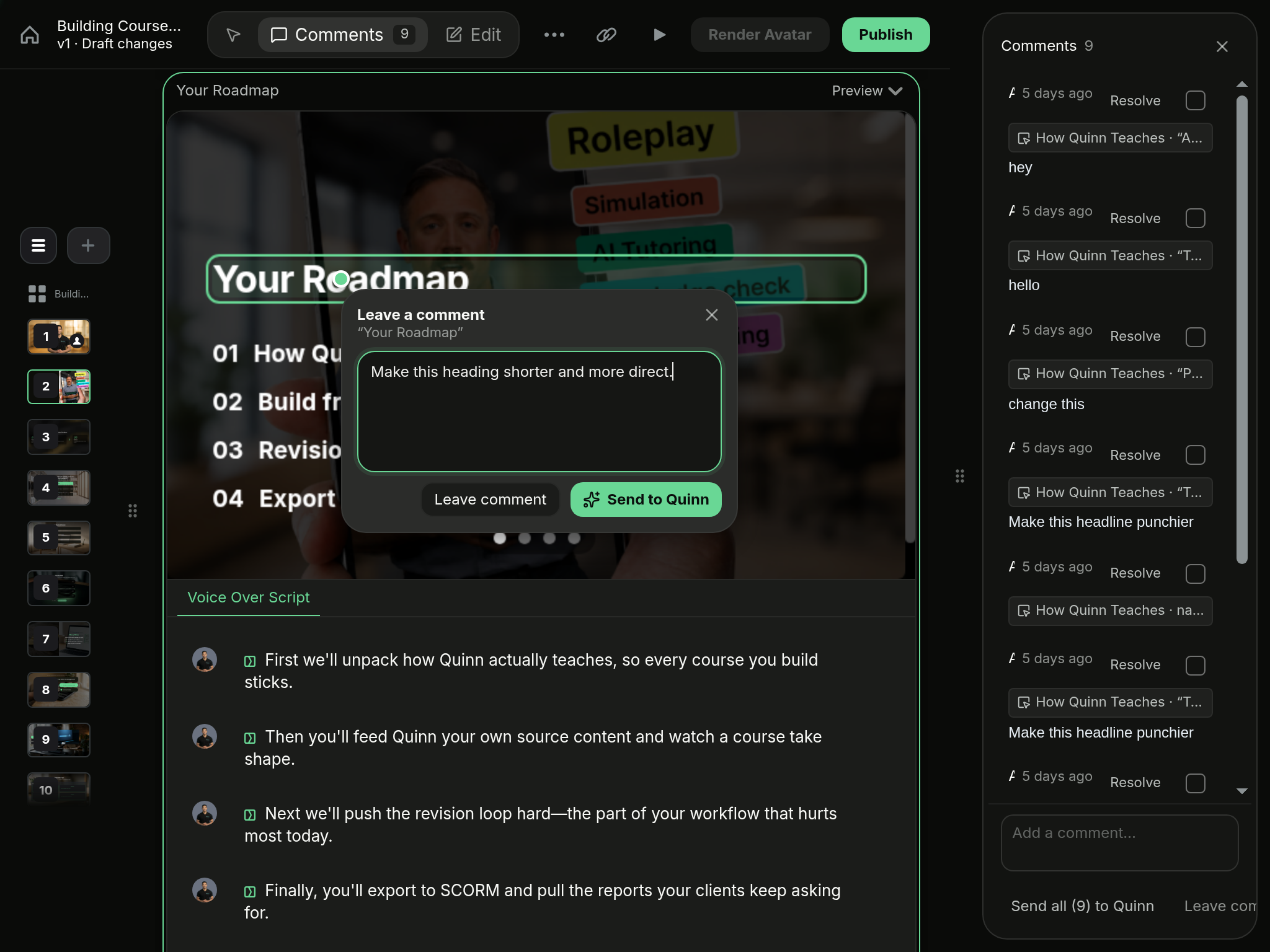Expand the Preview dropdown

(x=867, y=91)
